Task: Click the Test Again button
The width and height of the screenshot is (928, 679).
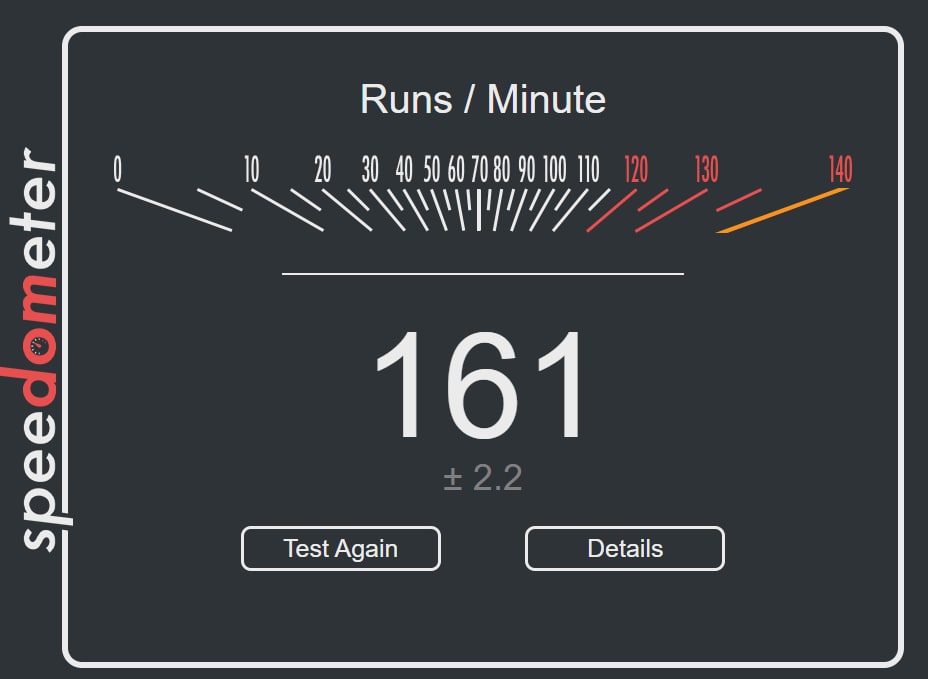Action: 341,549
